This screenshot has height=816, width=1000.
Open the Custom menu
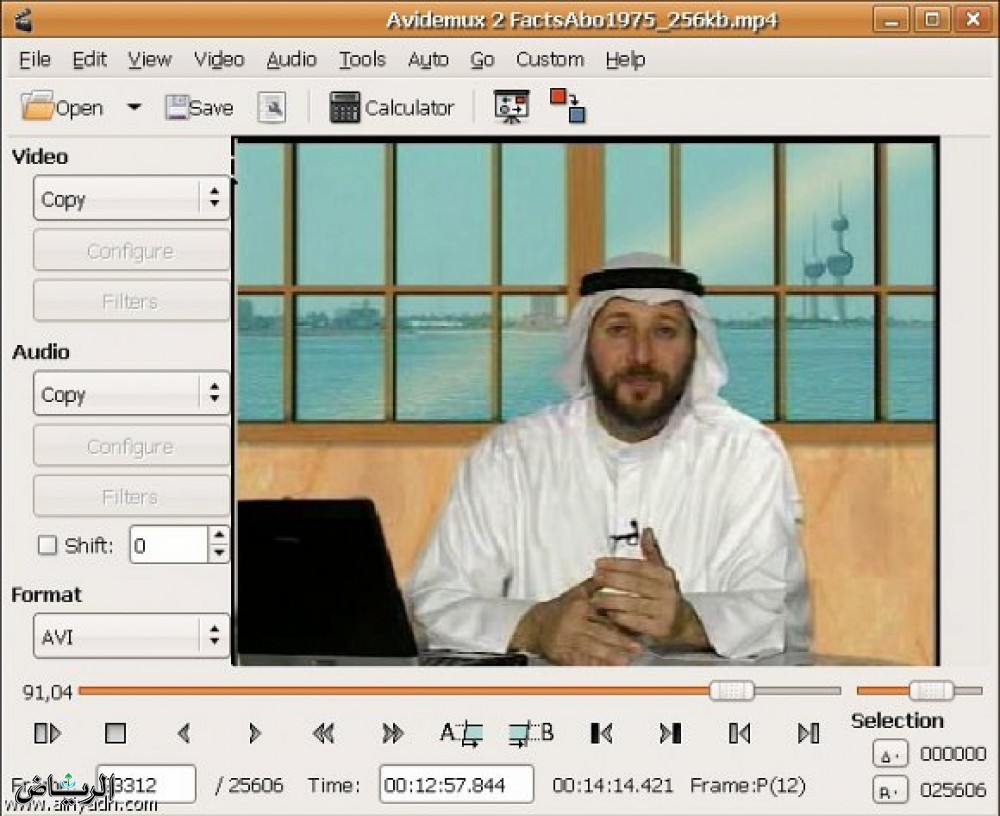(550, 59)
